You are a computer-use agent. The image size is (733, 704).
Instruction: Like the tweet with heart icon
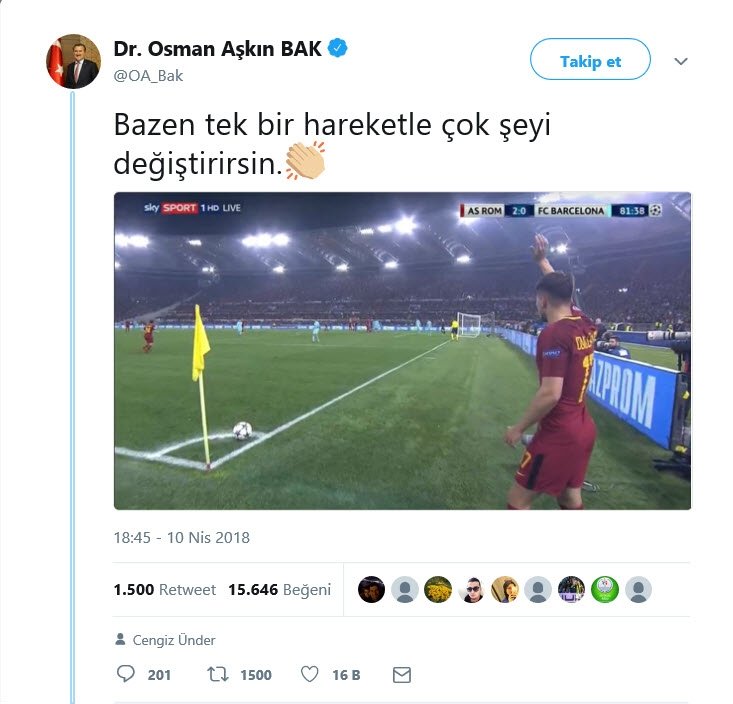pos(309,674)
